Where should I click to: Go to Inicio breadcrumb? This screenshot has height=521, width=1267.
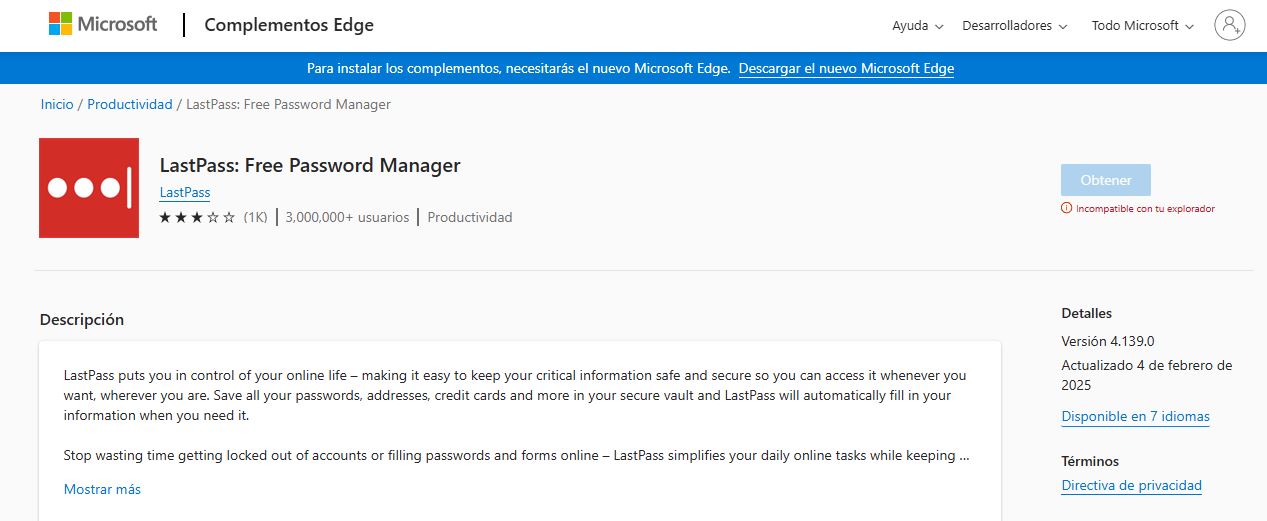point(57,104)
